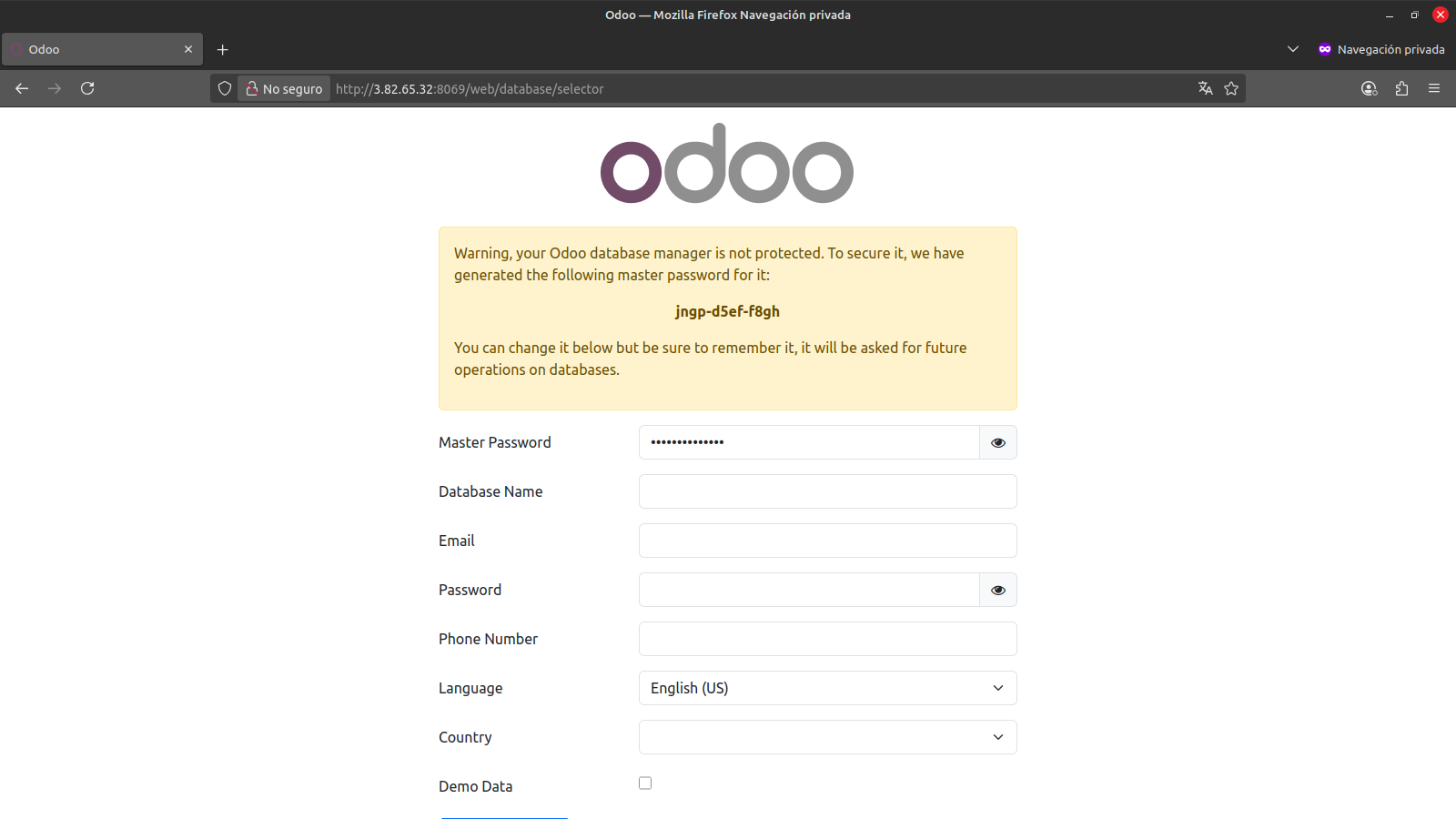
Task: Close the Odoo tab
Action: [188, 49]
